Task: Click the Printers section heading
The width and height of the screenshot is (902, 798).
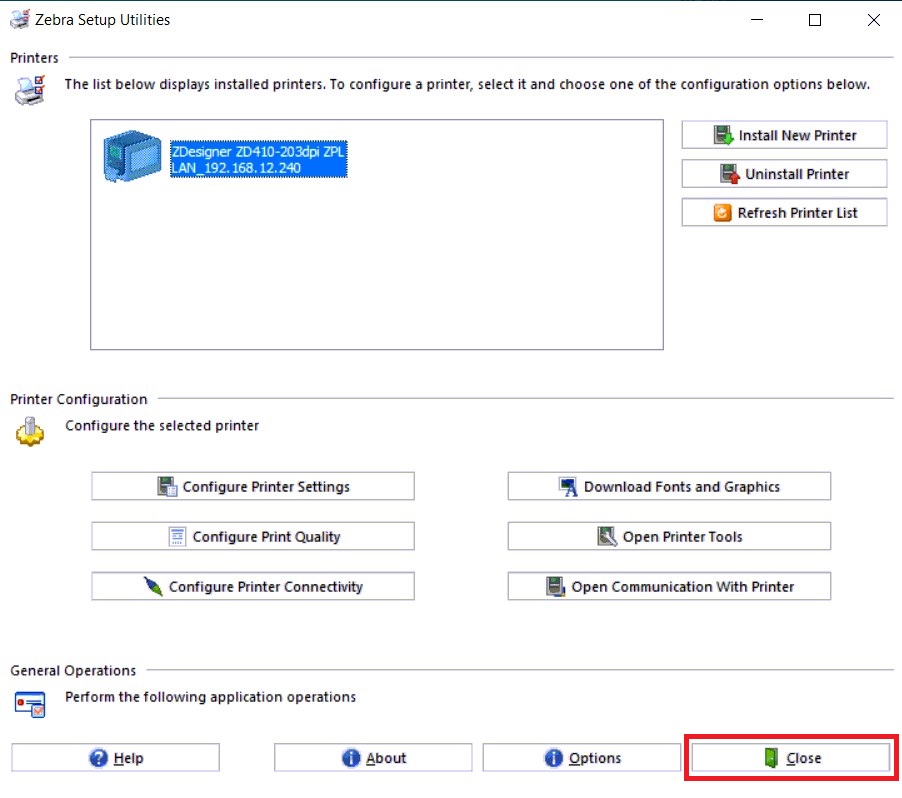Action: [35, 58]
